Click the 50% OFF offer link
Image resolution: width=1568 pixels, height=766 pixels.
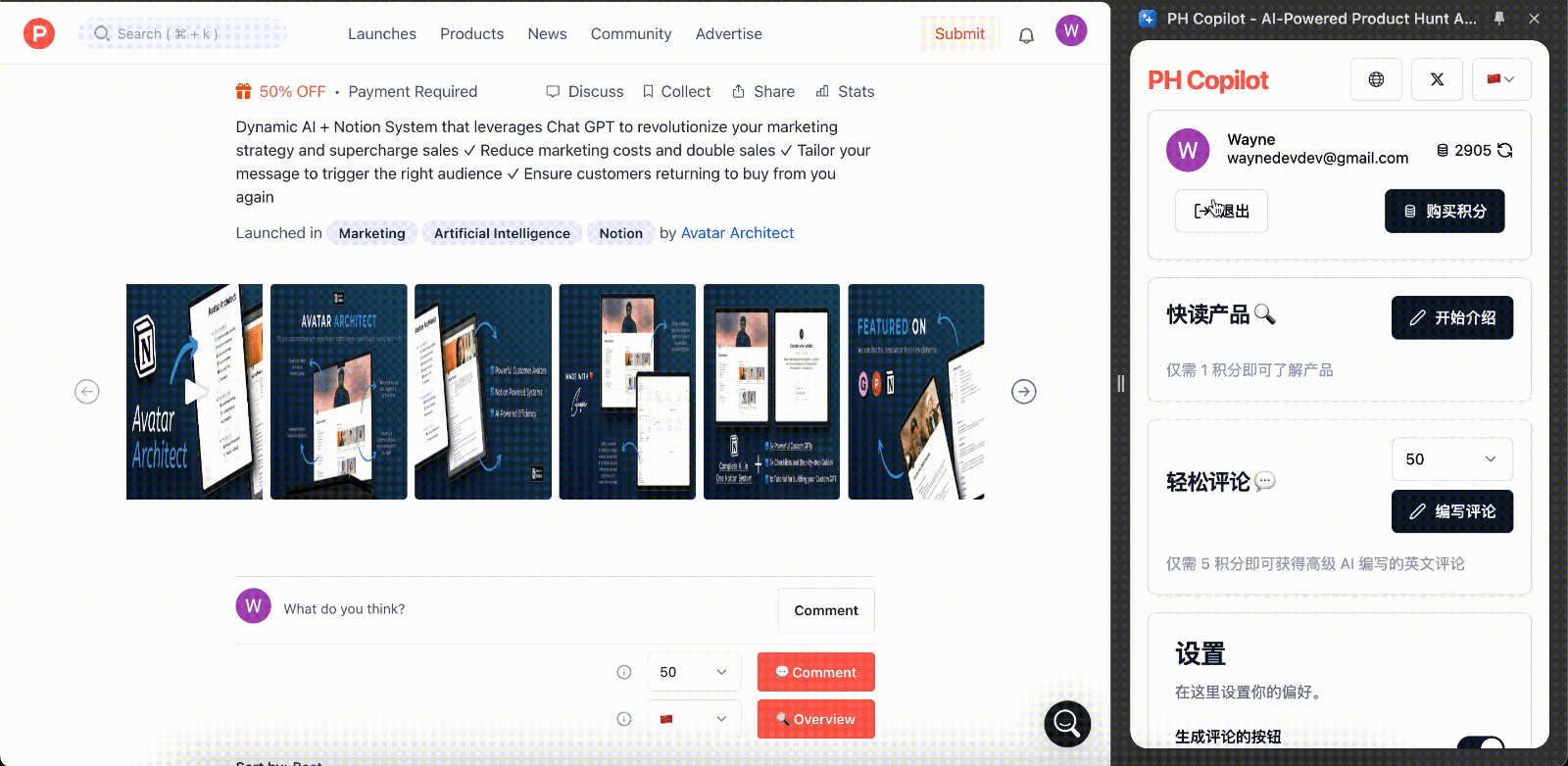point(292,91)
